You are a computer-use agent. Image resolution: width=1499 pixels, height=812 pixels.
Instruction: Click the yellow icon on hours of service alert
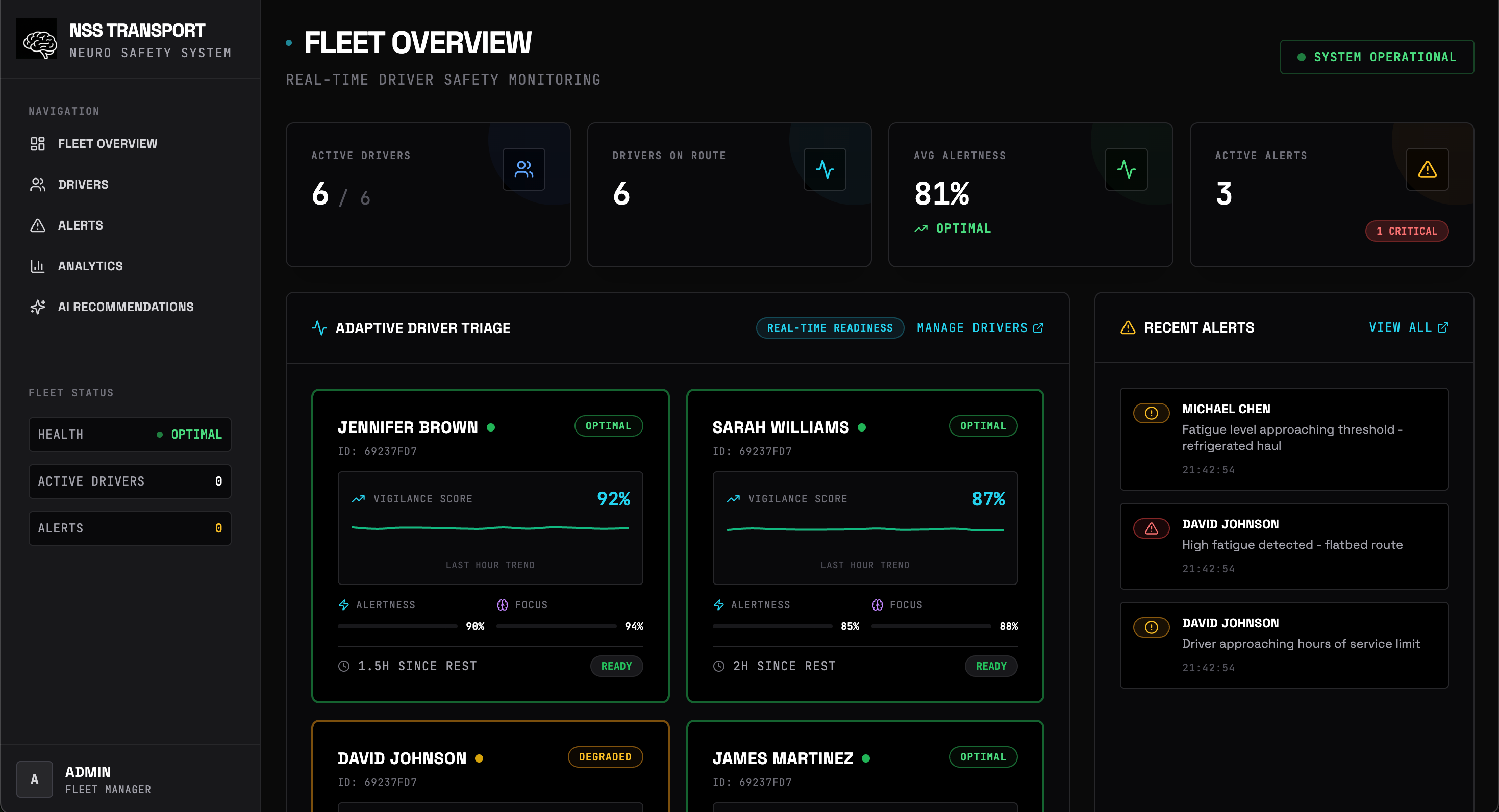(x=1151, y=627)
